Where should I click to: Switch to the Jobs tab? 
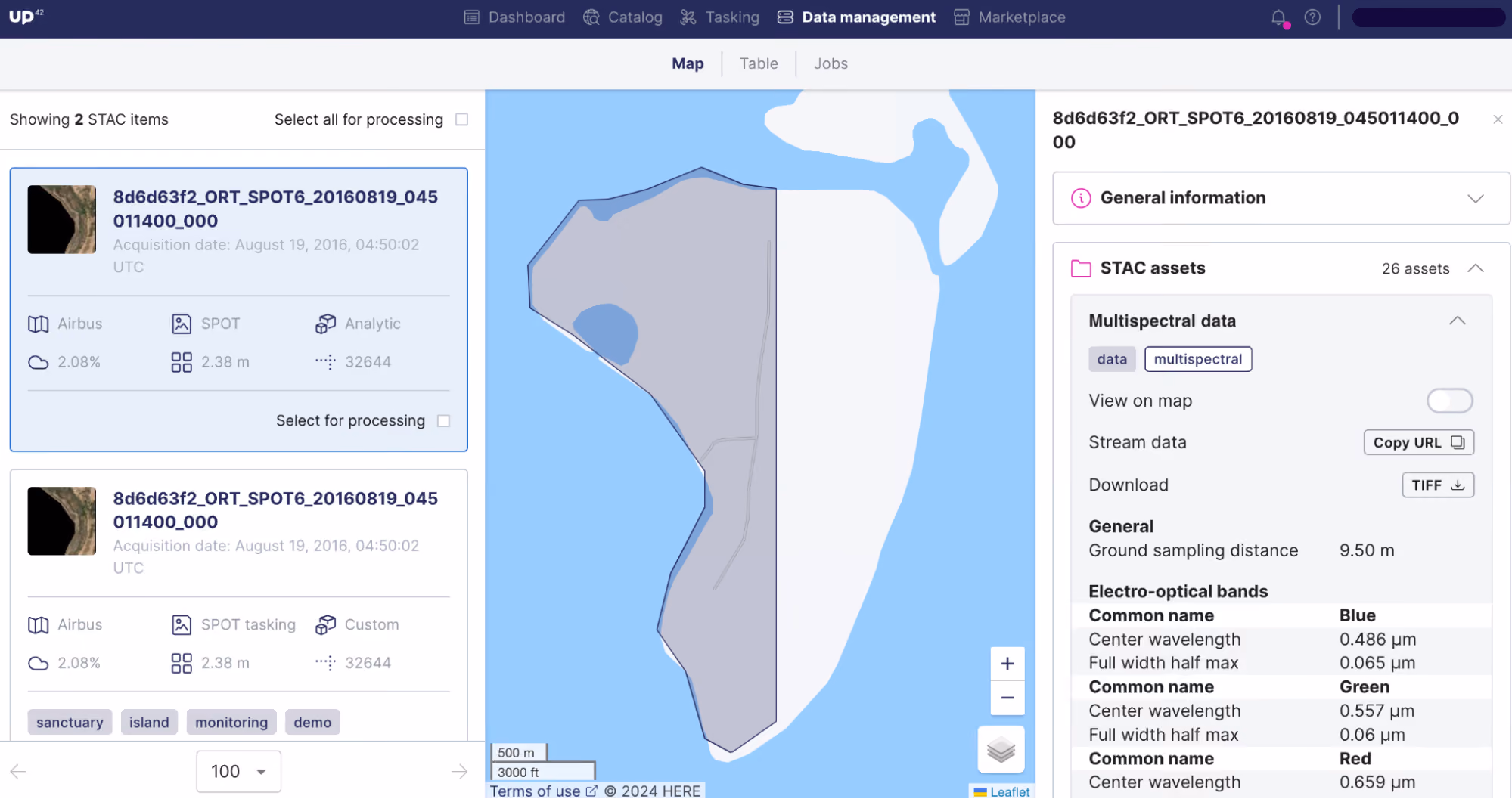(831, 63)
